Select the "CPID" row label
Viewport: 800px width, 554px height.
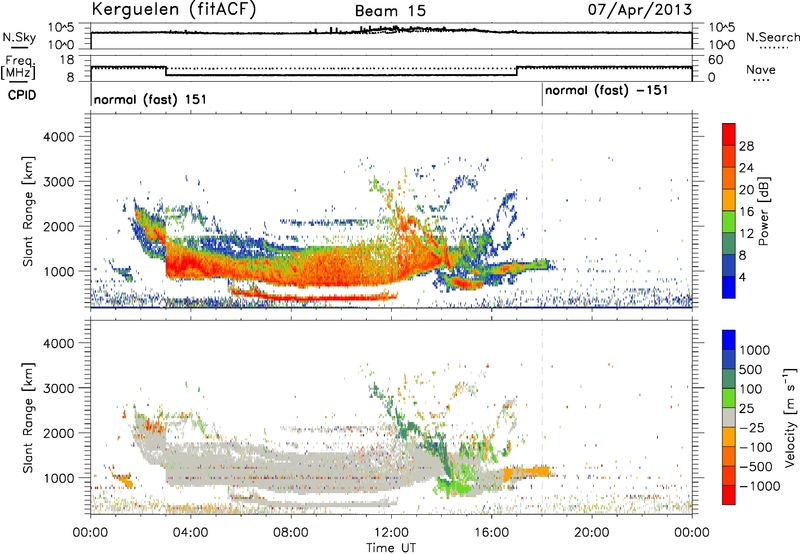coord(22,95)
